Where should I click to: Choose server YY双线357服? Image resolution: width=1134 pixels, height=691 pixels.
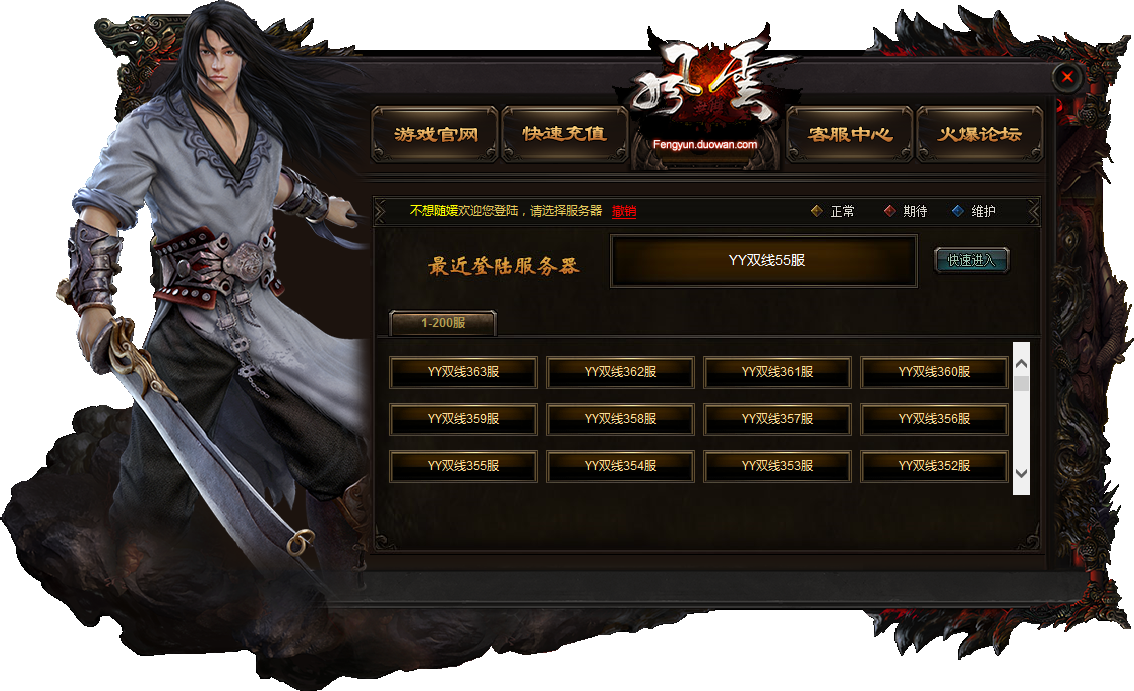tap(777, 419)
